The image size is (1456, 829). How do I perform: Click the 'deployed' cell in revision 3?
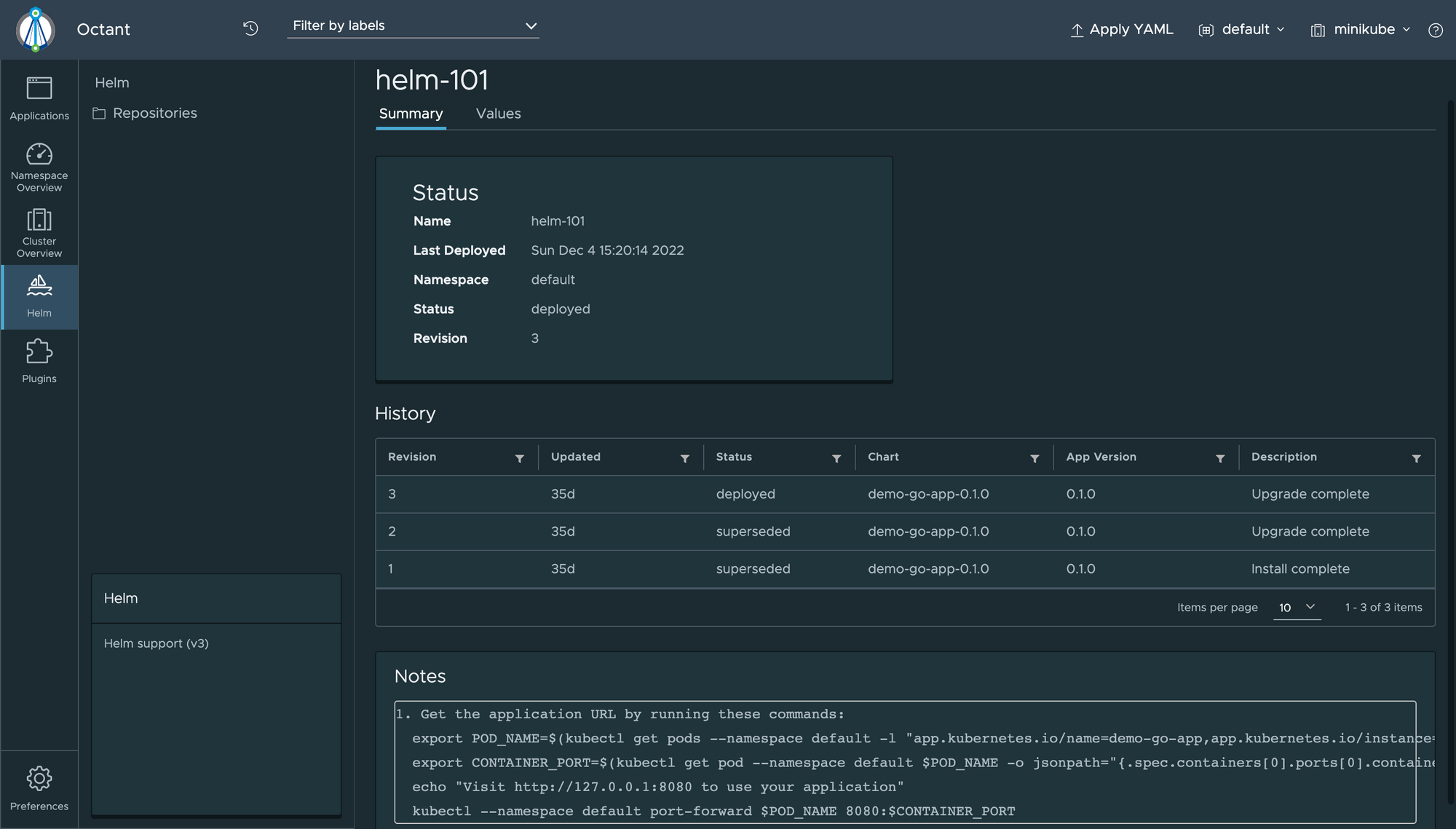[745, 494]
